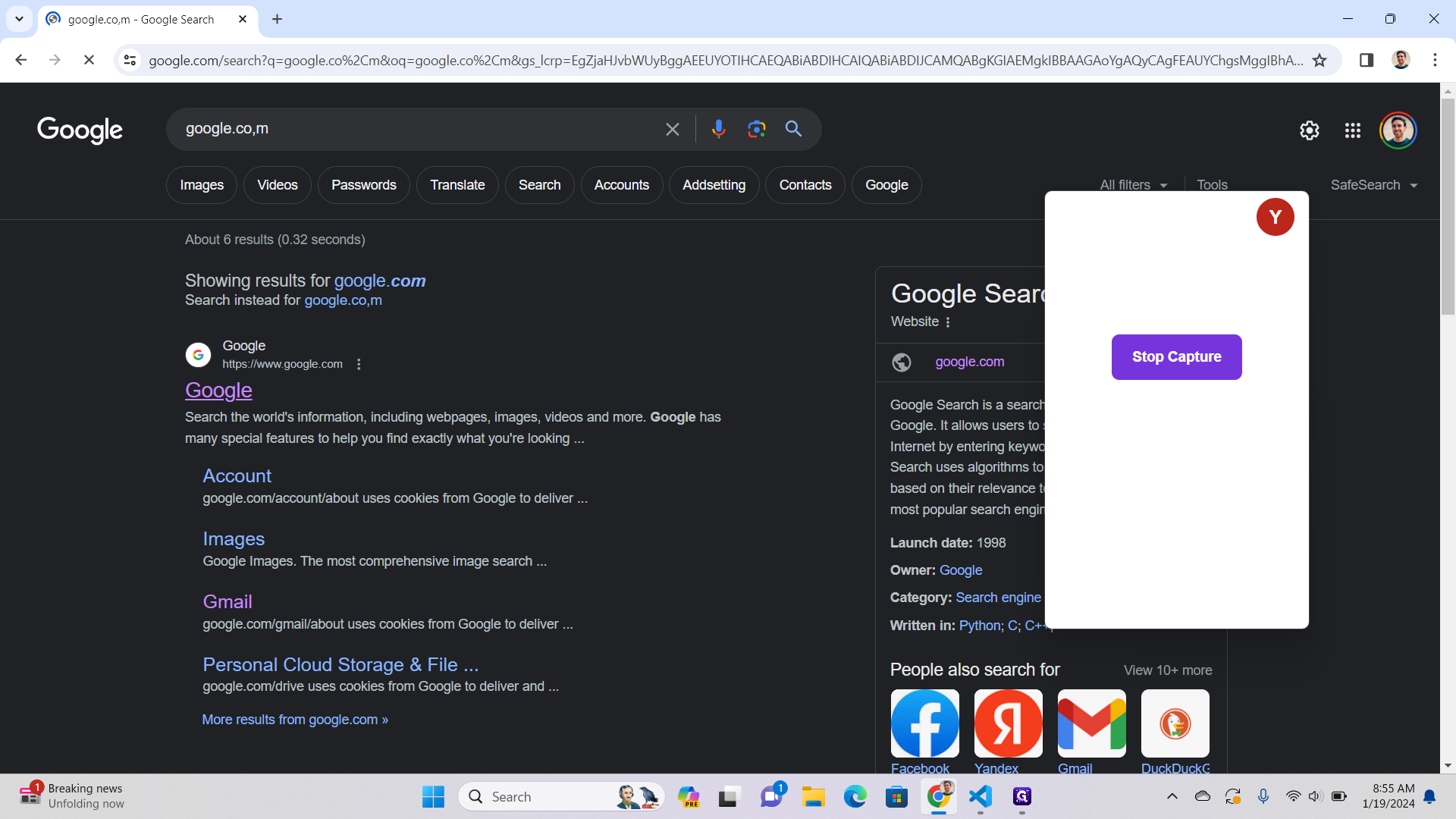Click inside the Google search input field
The image size is (1456, 819).
[x=417, y=129]
